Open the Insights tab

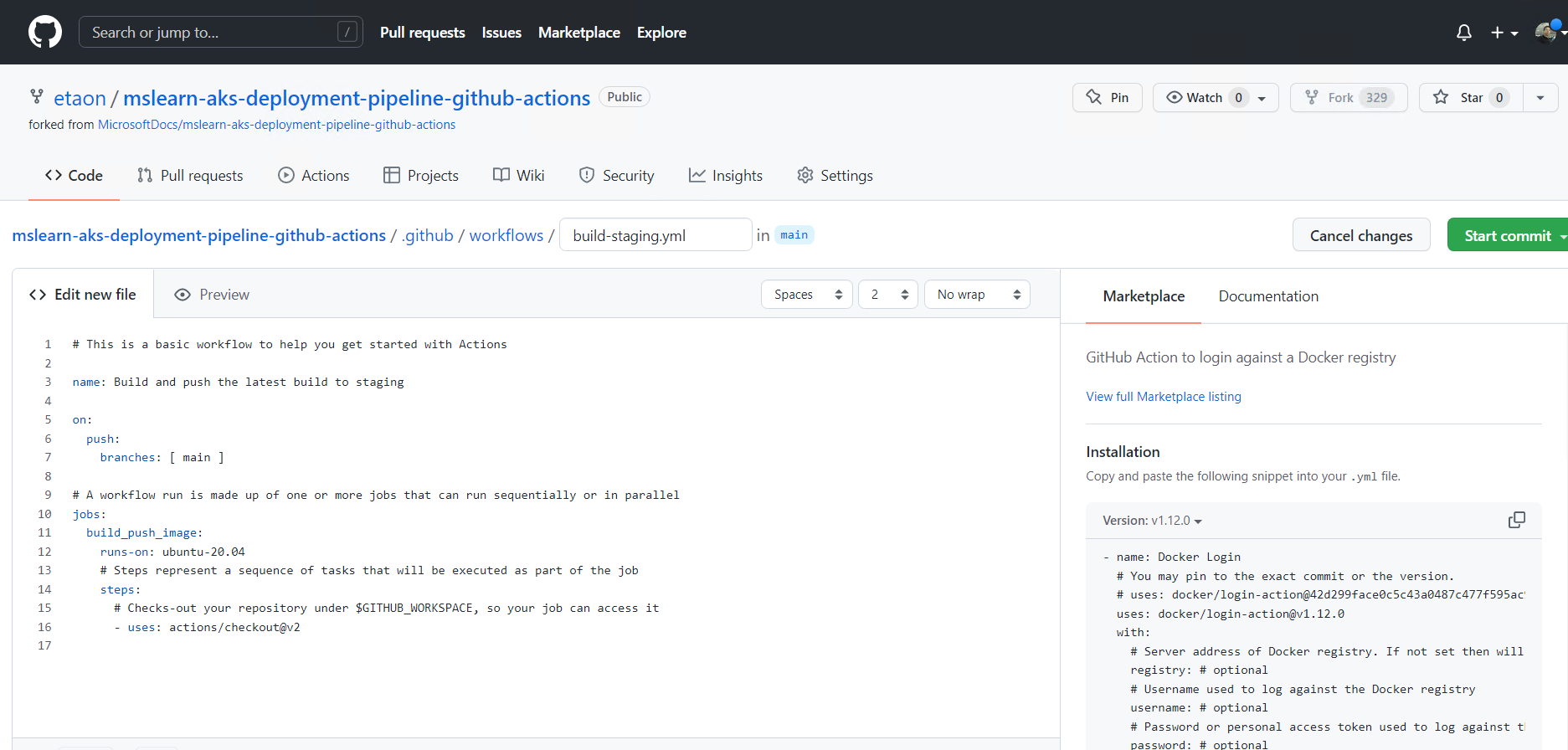[x=726, y=175]
